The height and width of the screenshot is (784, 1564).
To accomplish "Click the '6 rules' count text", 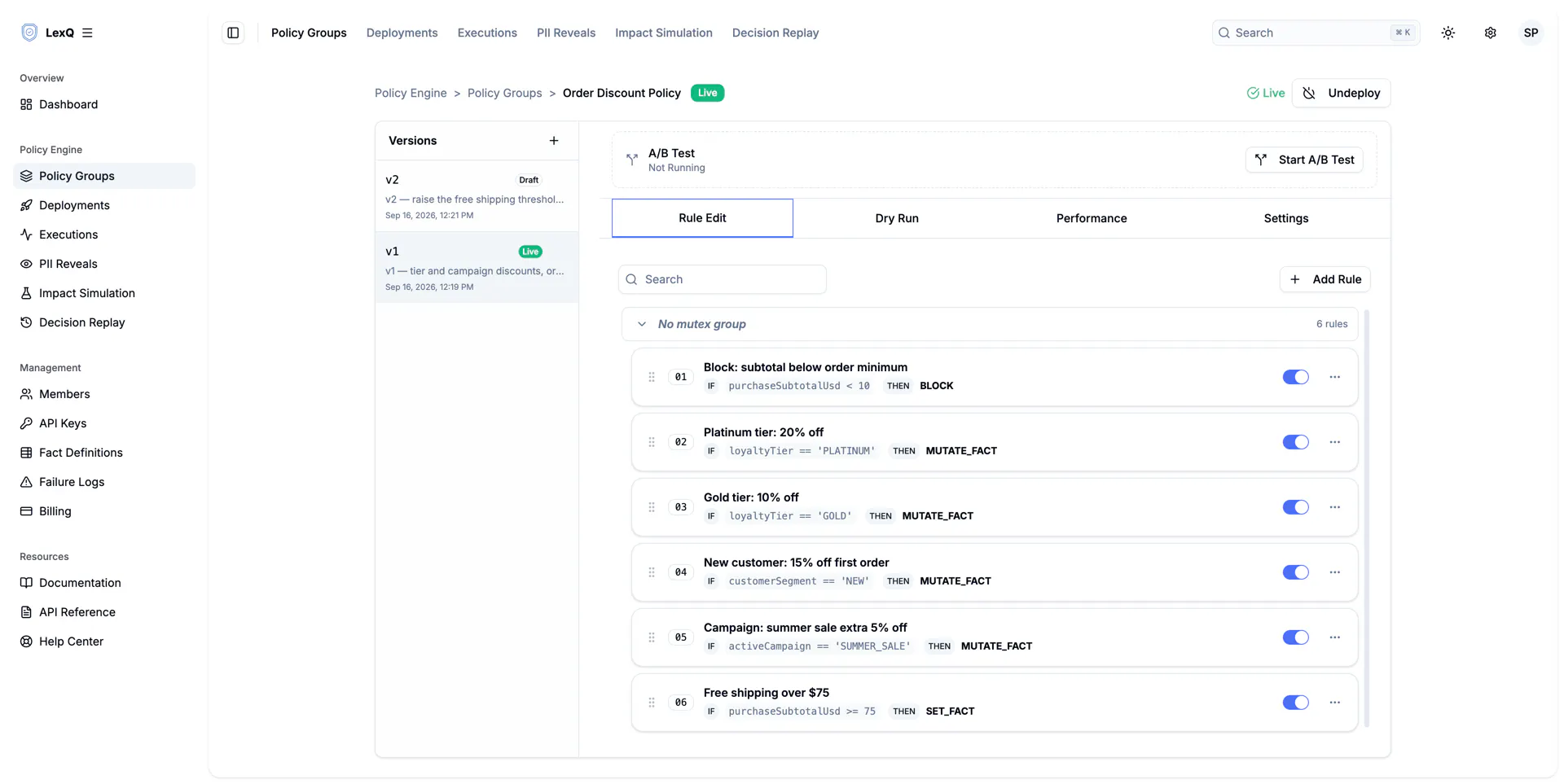I will (x=1332, y=324).
